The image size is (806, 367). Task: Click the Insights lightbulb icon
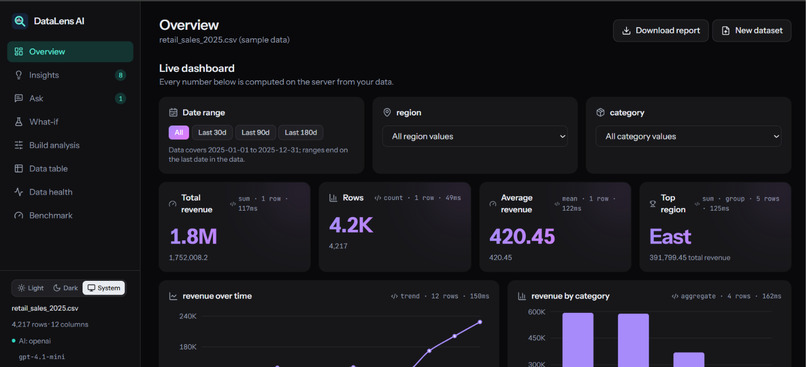pos(19,75)
